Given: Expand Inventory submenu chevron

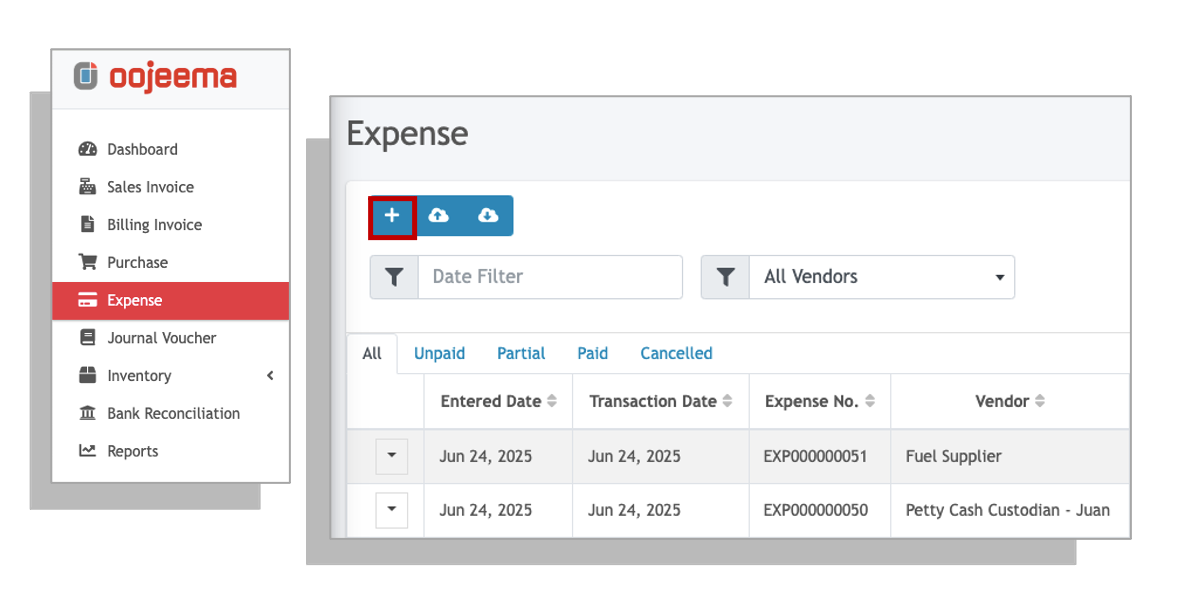Looking at the screenshot, I should (x=270, y=376).
